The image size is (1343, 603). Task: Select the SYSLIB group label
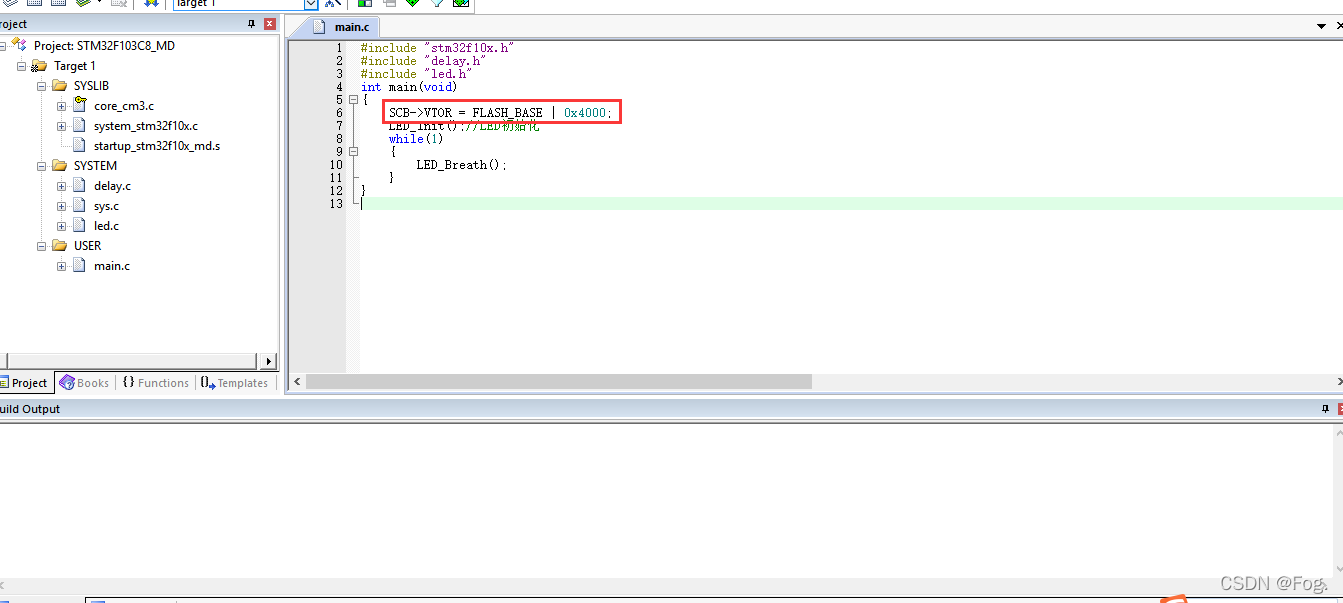coord(91,86)
